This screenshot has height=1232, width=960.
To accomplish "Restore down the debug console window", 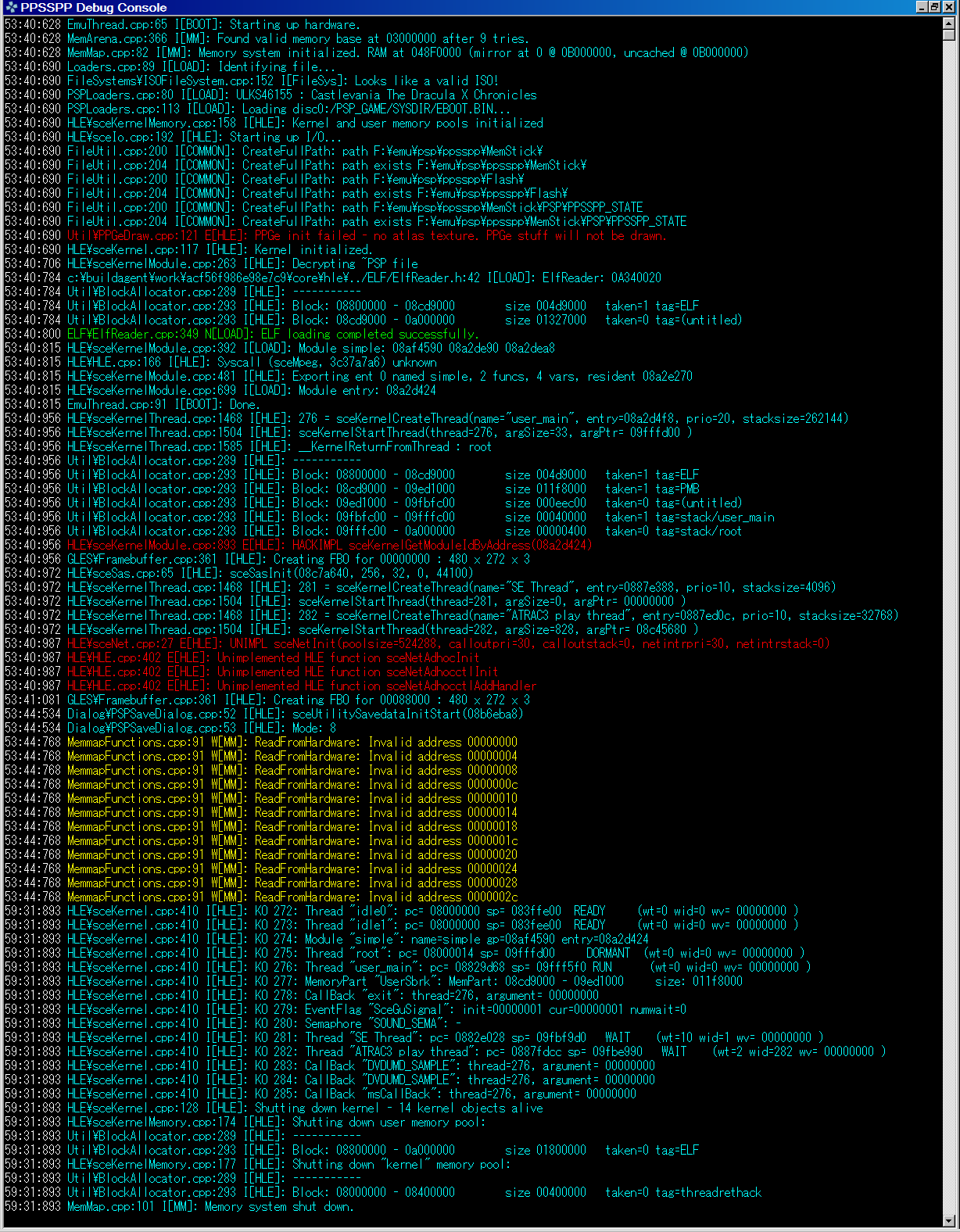I will 935,7.
